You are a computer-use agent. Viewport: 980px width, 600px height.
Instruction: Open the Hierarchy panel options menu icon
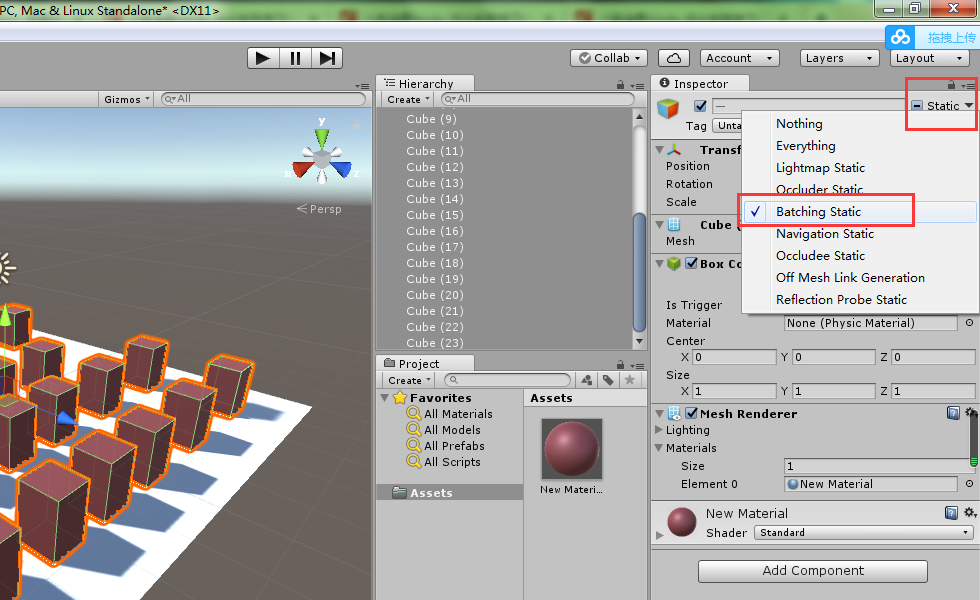tap(637, 86)
